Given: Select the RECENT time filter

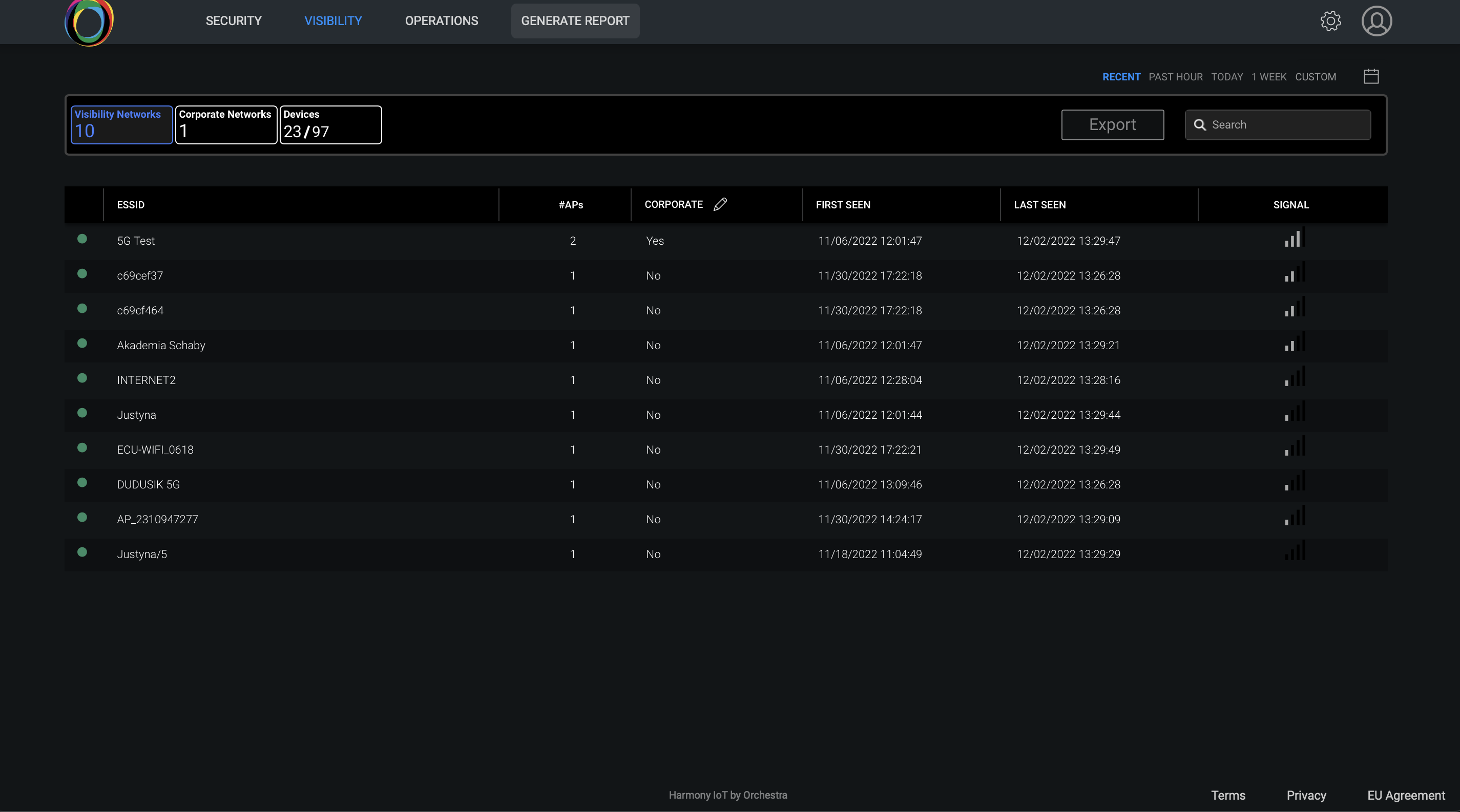Looking at the screenshot, I should tap(1121, 77).
